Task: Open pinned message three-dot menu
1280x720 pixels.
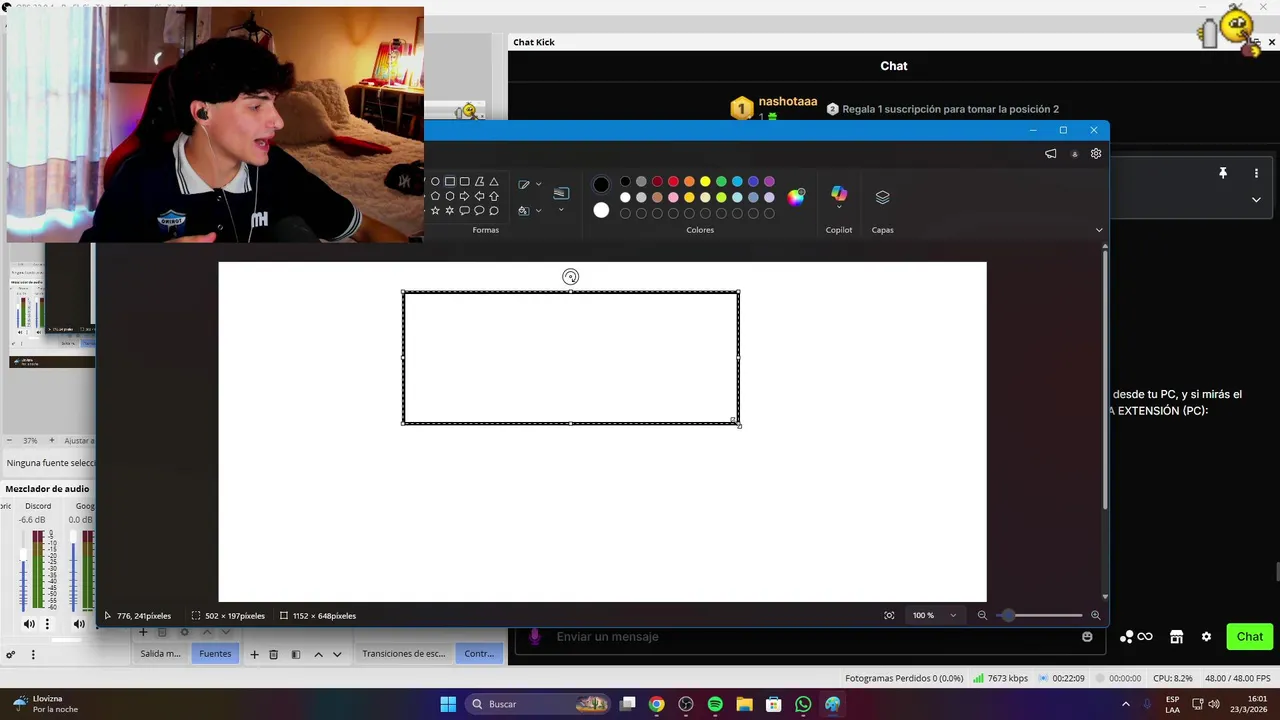Action: [x=1256, y=173]
